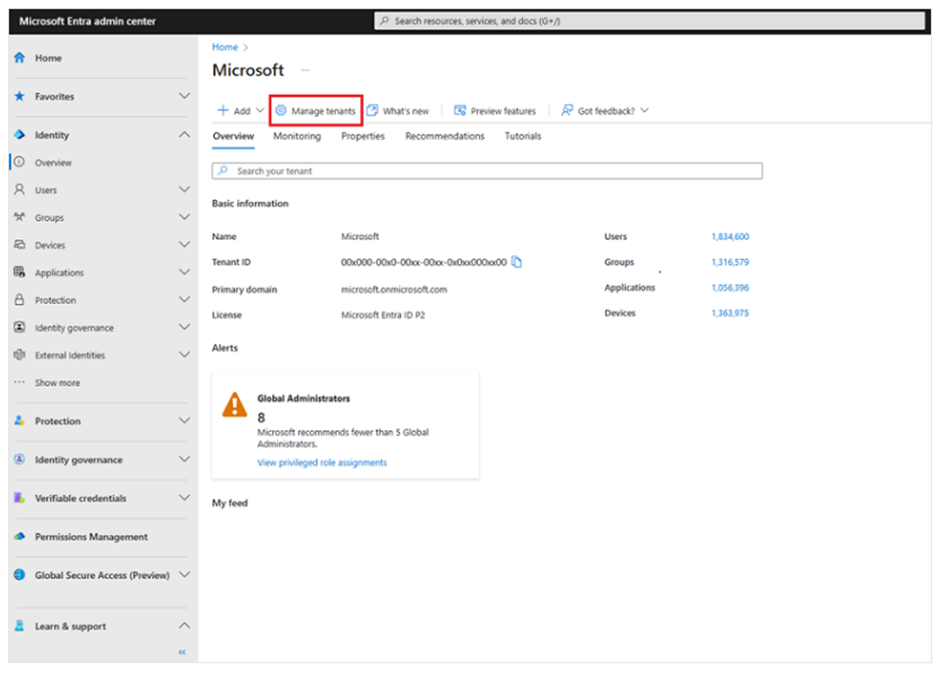Open Users count 1,834,600 link
This screenshot has height=680, width=940.
click(x=730, y=236)
